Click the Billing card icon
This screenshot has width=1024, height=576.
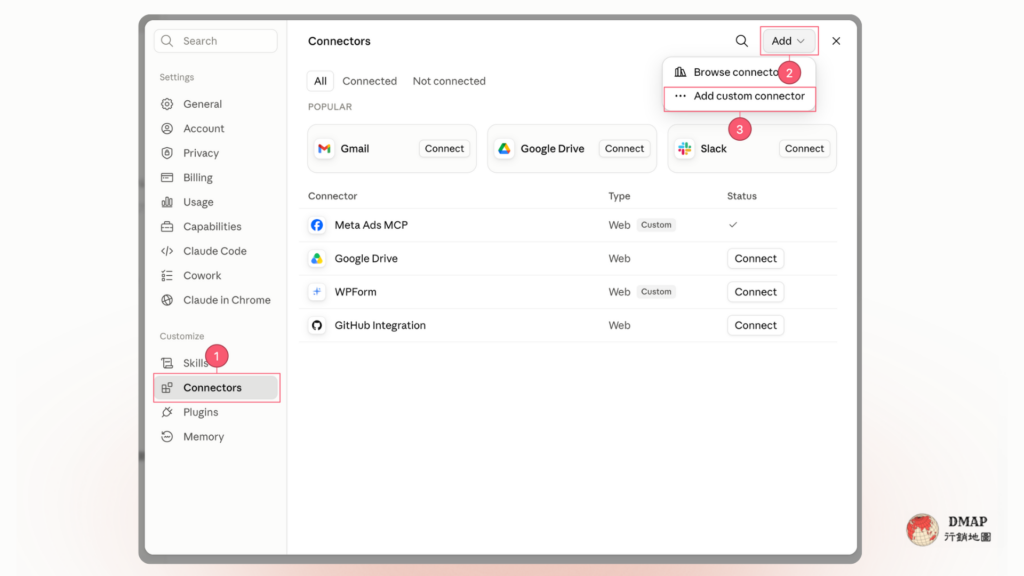167,178
